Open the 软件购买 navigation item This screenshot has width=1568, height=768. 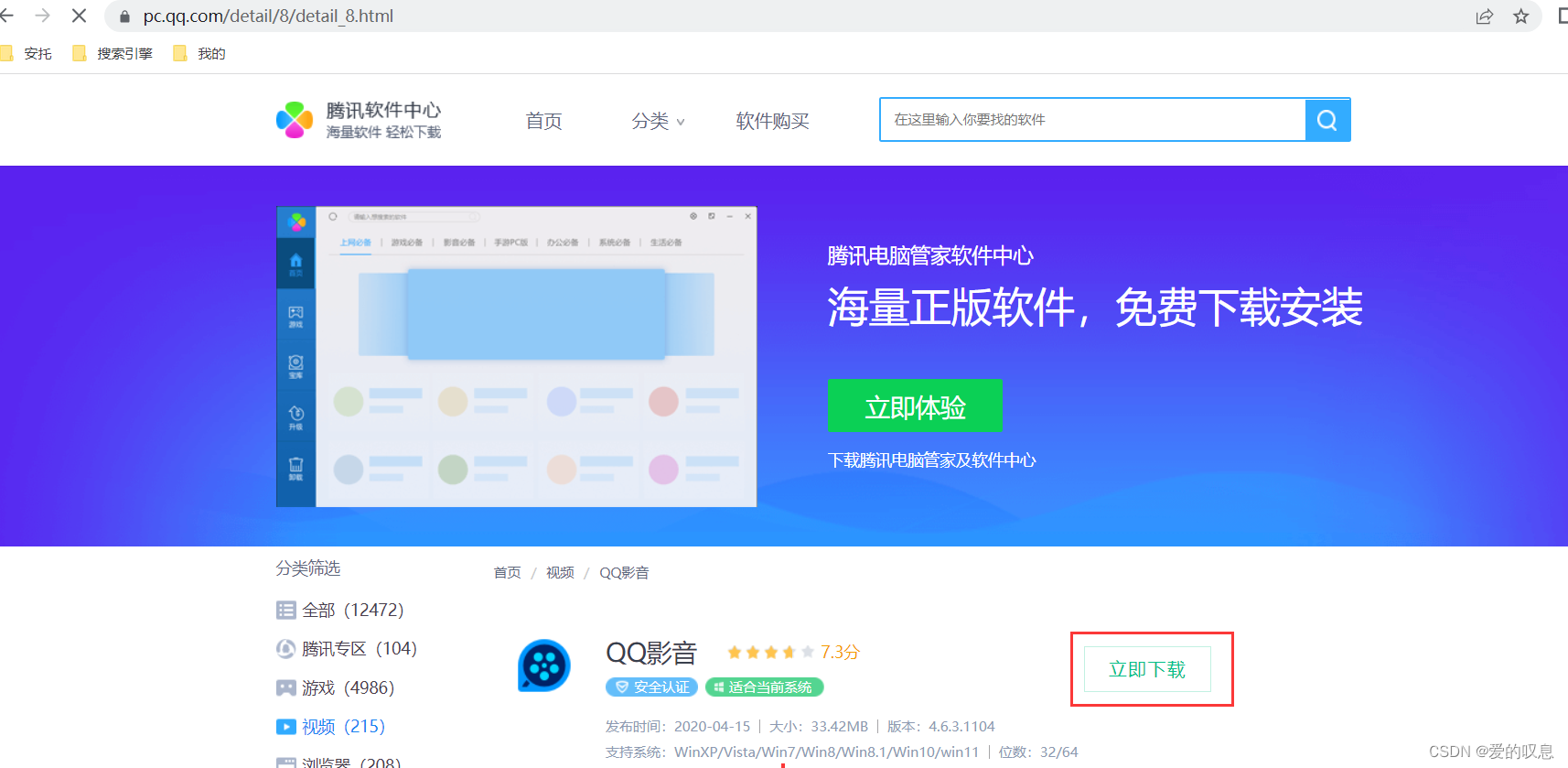(772, 121)
